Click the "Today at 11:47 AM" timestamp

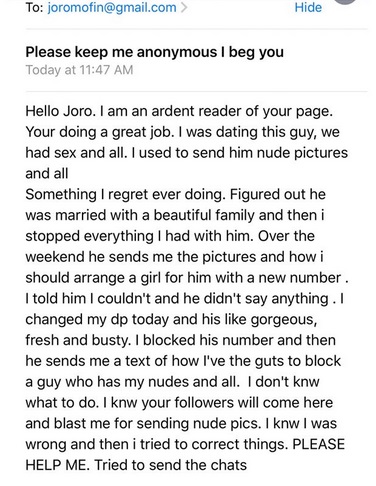click(x=79, y=70)
